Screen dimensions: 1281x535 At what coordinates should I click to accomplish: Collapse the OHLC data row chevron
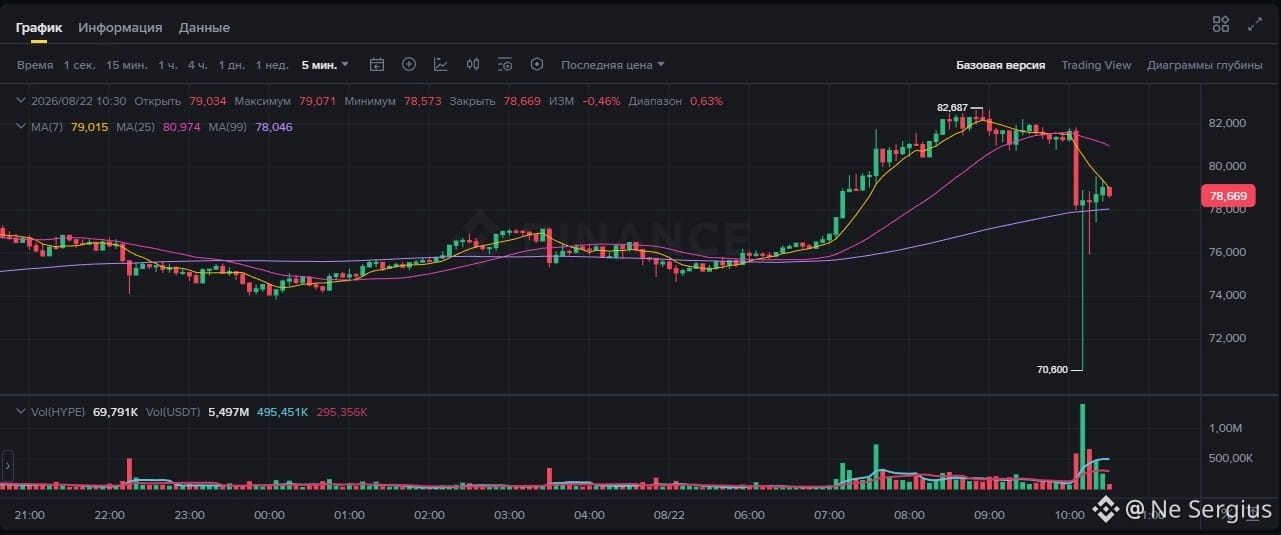tap(22, 101)
